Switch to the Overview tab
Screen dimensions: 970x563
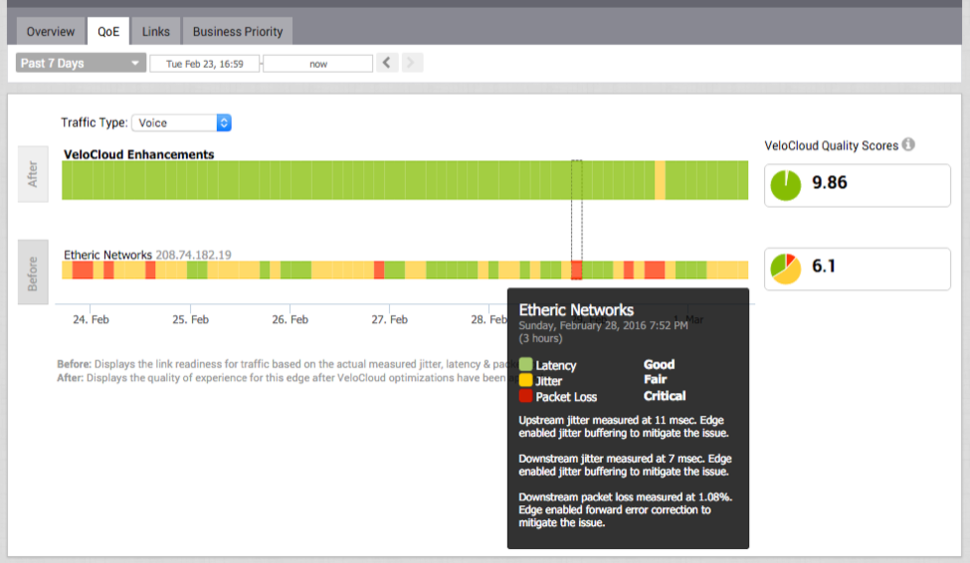coord(50,32)
